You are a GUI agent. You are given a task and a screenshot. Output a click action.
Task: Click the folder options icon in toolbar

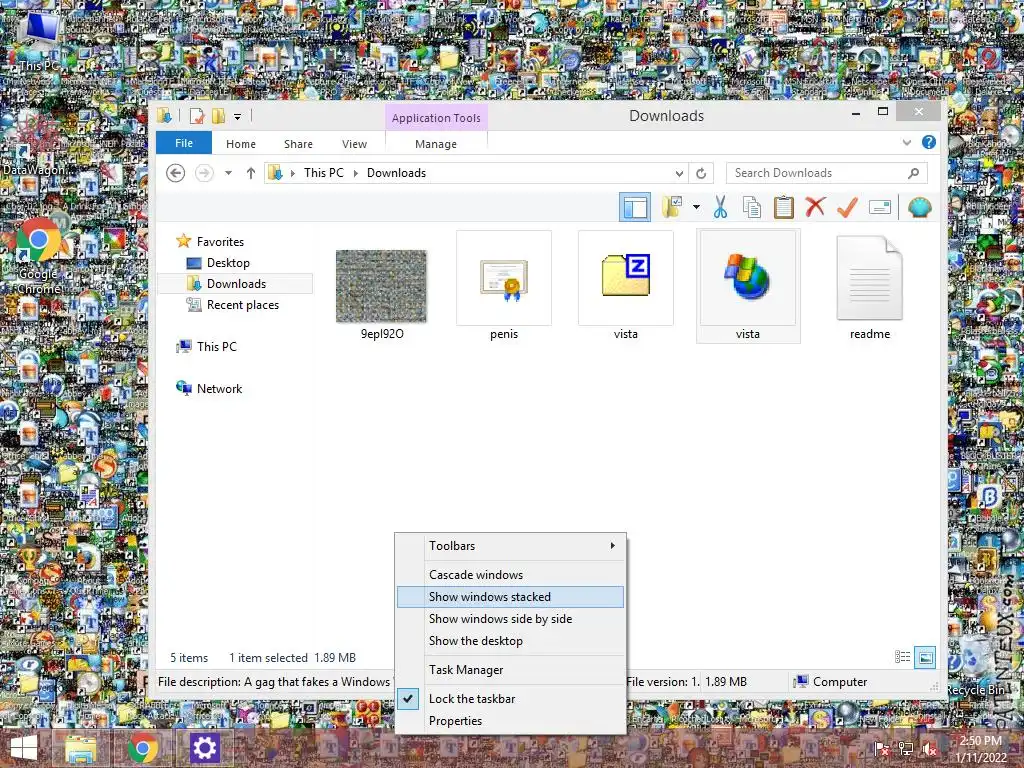(x=672, y=208)
